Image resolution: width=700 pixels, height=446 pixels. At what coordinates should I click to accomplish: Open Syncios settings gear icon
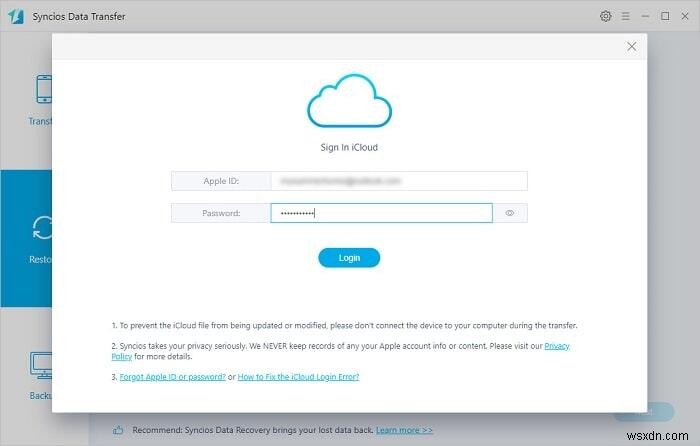pyautogui.click(x=605, y=16)
